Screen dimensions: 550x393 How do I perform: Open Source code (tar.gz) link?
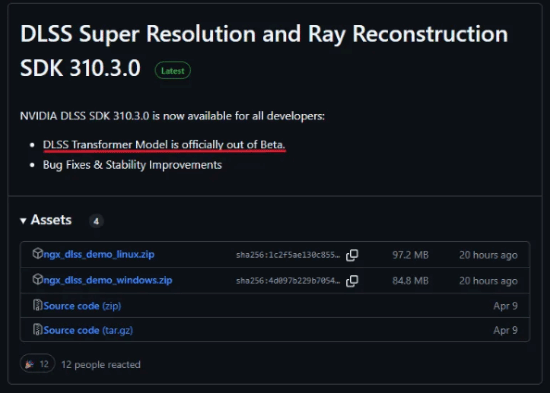pos(88,330)
